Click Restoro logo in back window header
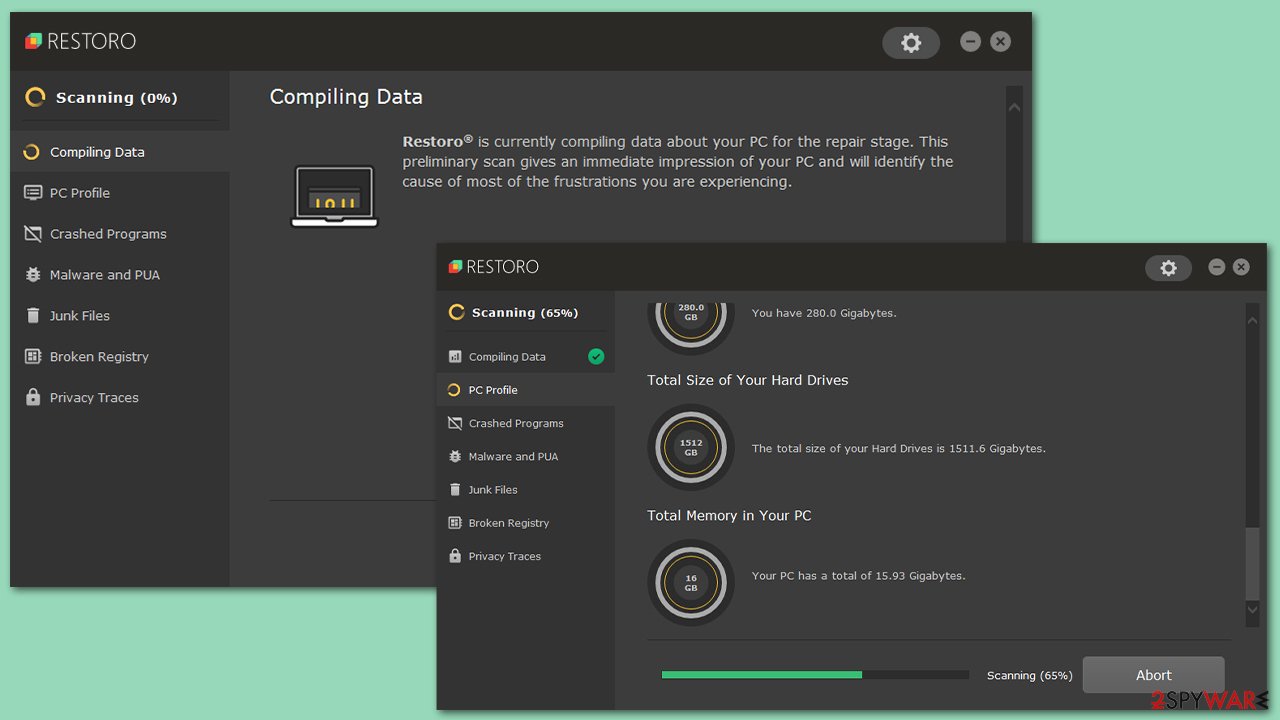 coord(80,41)
